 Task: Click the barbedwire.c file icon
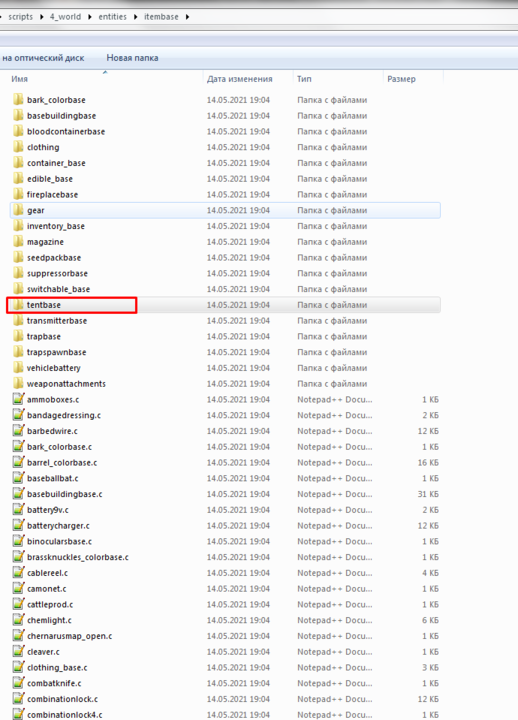click(x=18, y=431)
